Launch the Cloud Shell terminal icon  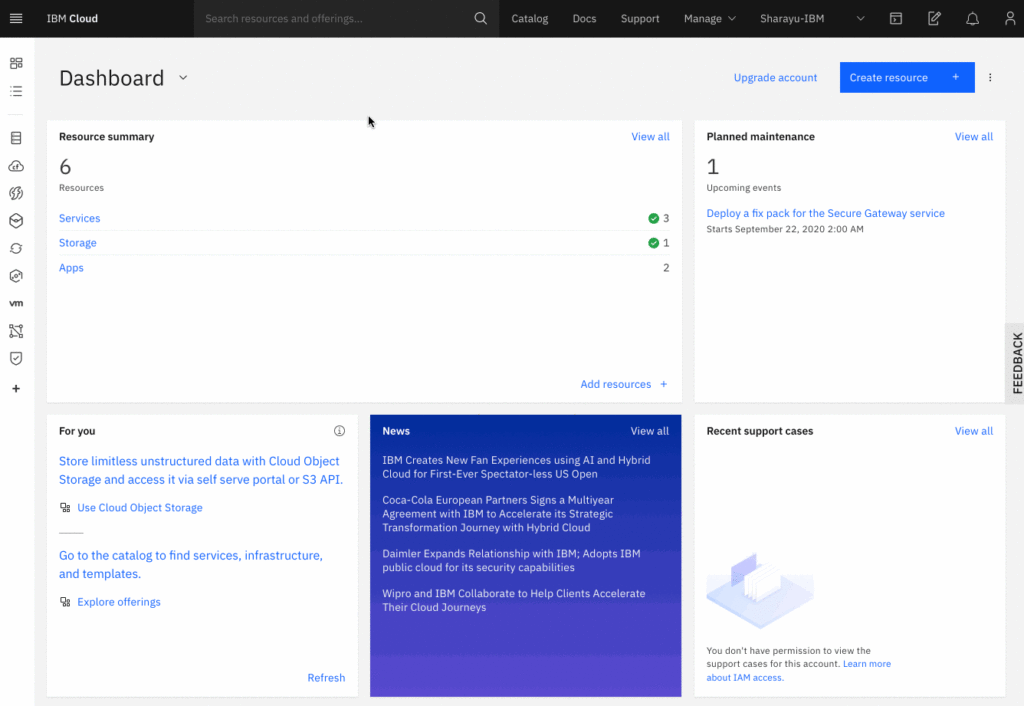click(896, 18)
